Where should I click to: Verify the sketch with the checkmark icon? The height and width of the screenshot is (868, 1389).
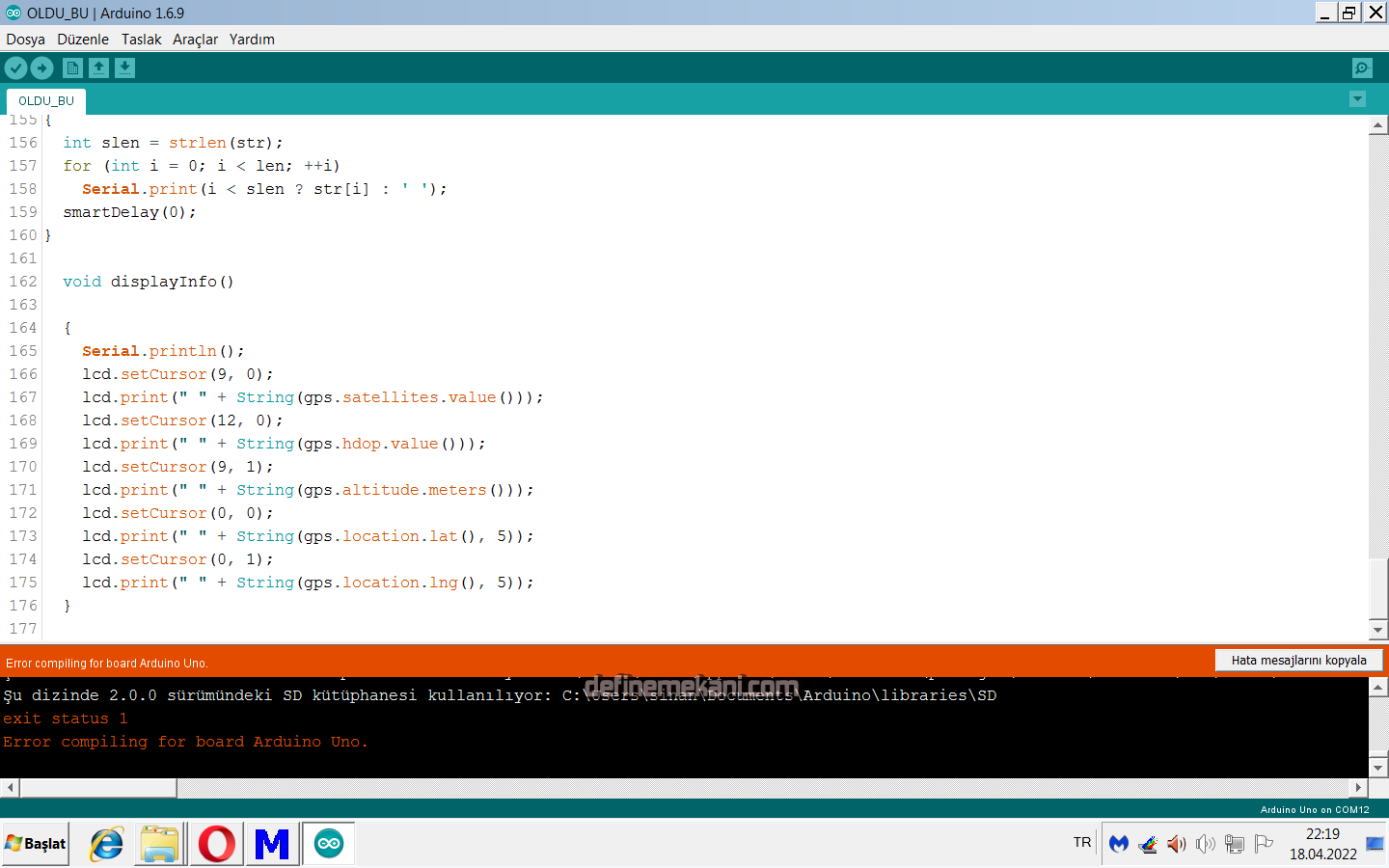click(15, 68)
